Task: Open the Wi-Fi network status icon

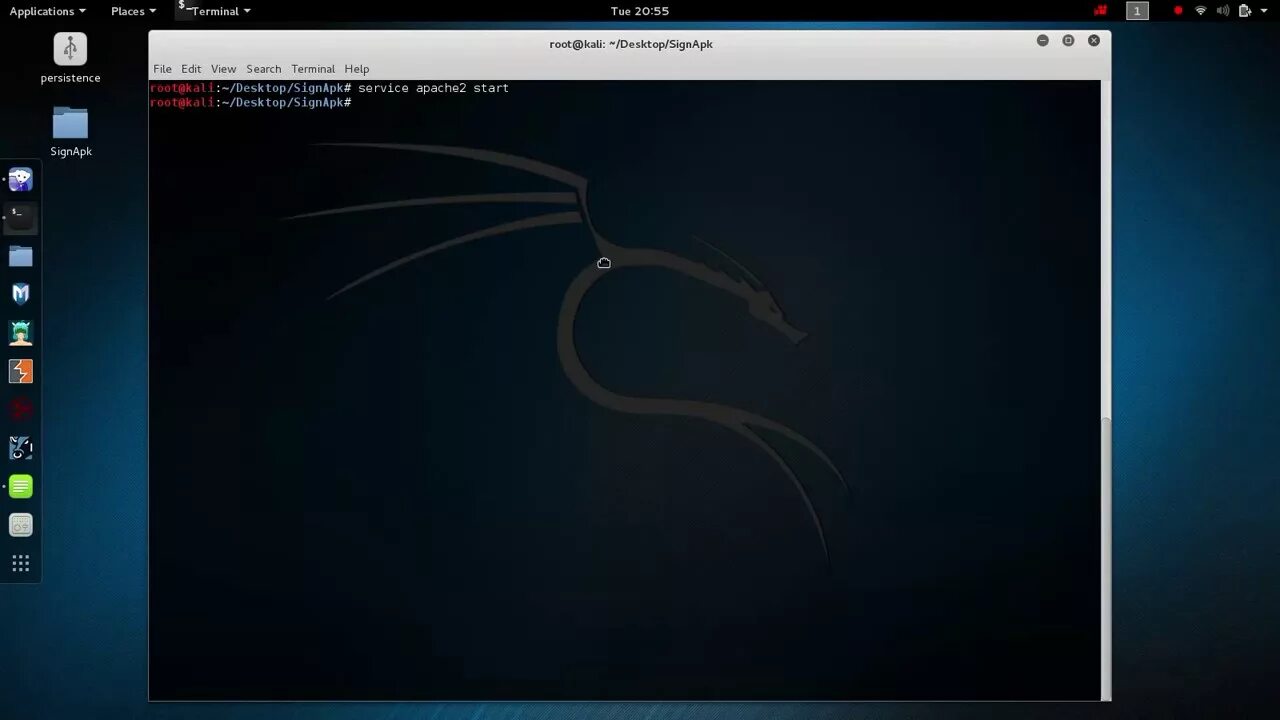Action: [1201, 11]
